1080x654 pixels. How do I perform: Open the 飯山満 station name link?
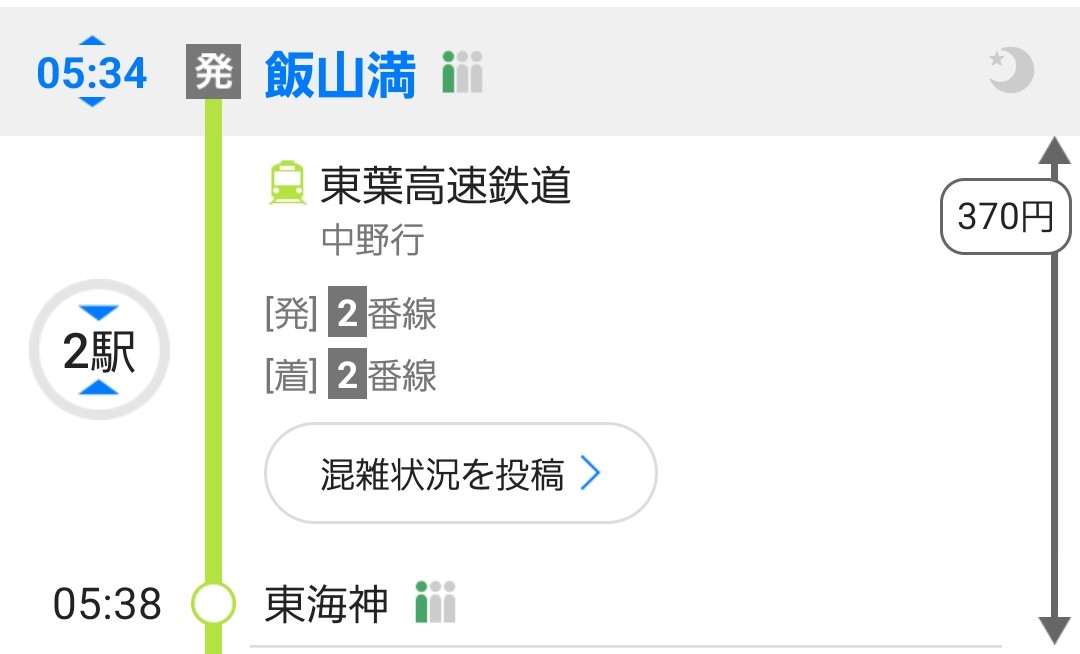coord(340,74)
